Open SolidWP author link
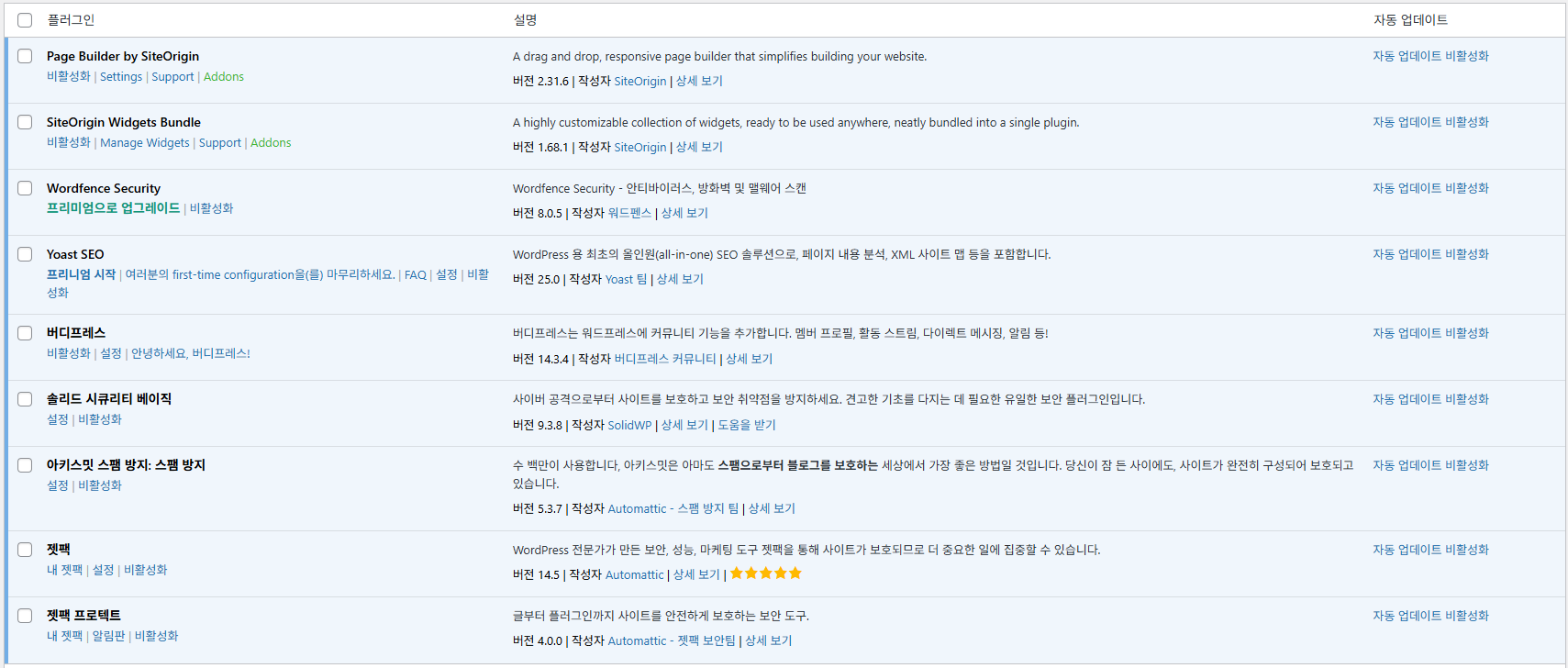1568x668 pixels. click(629, 425)
